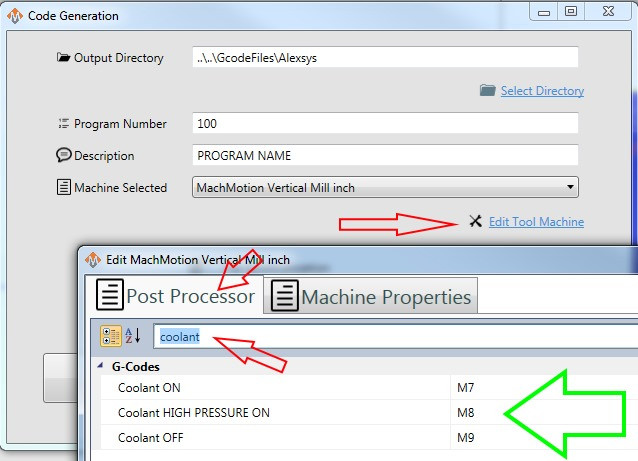Open the Machine Properties tab
This screenshot has width=638, height=461.
click(372, 297)
